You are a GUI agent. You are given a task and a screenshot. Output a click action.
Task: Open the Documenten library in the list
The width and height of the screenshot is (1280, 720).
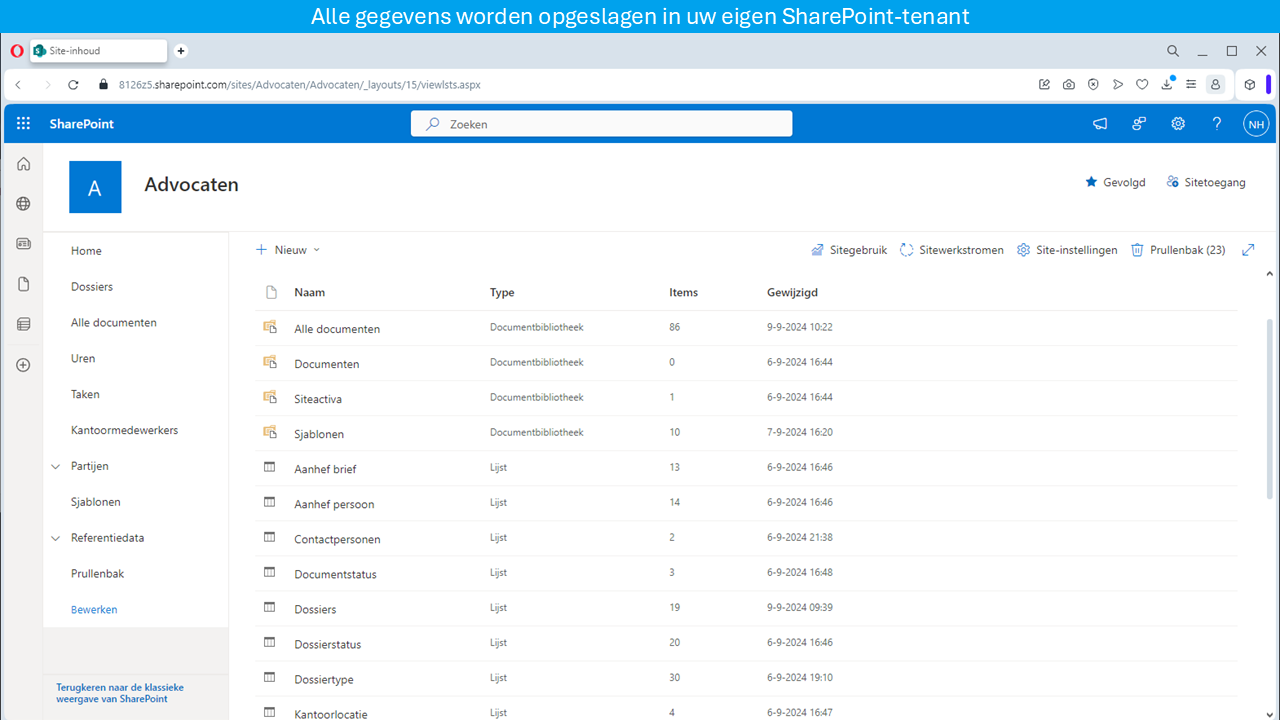click(327, 364)
